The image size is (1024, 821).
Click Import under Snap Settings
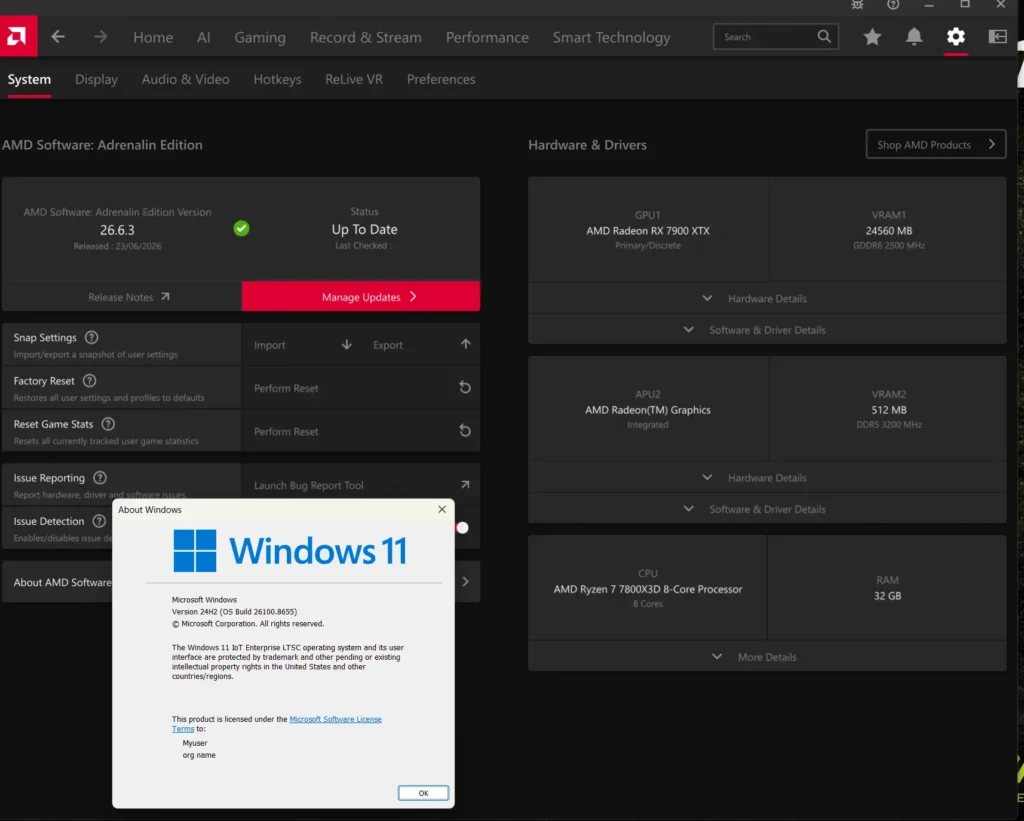270,345
